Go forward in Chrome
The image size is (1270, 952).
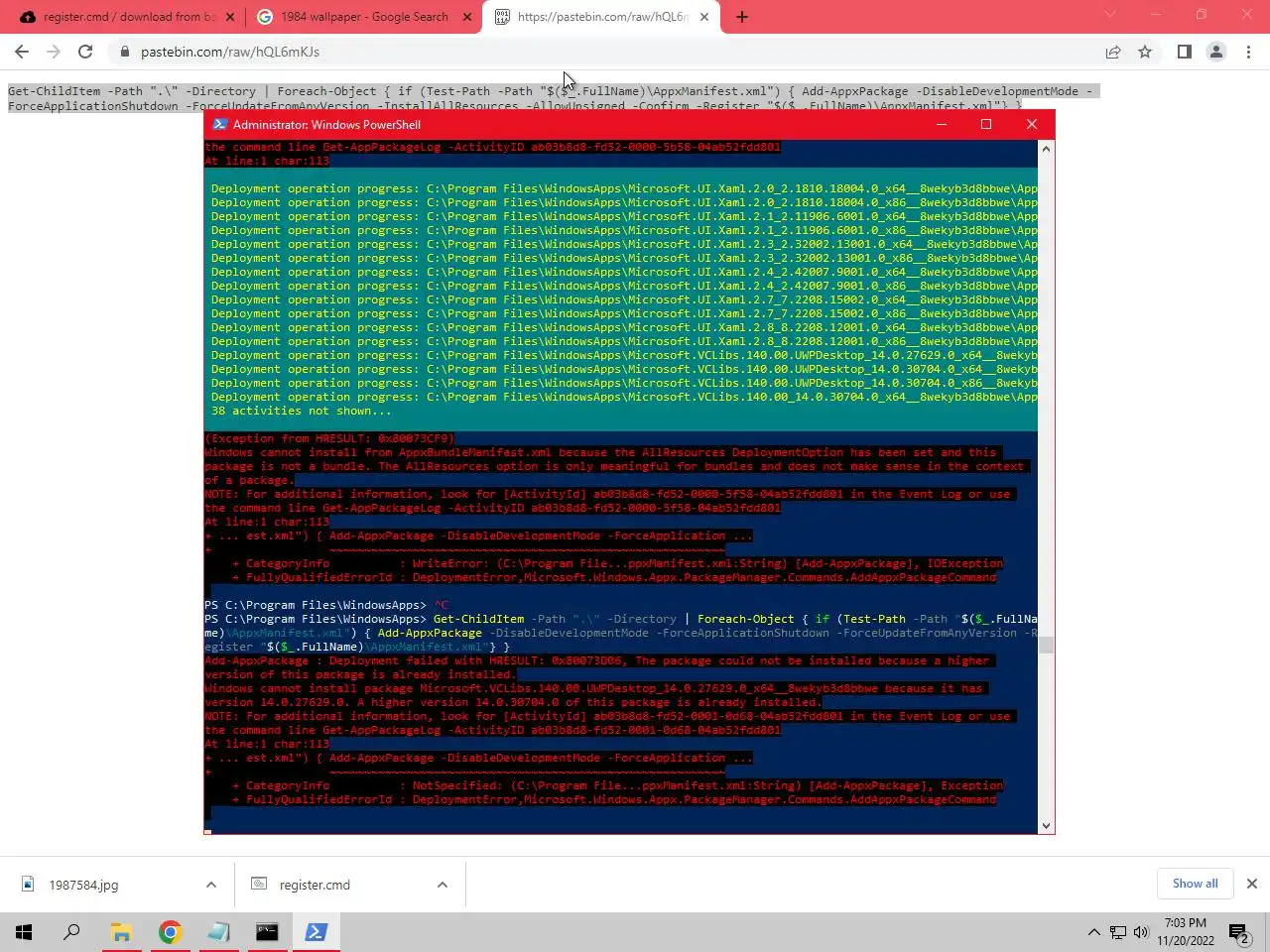click(54, 52)
